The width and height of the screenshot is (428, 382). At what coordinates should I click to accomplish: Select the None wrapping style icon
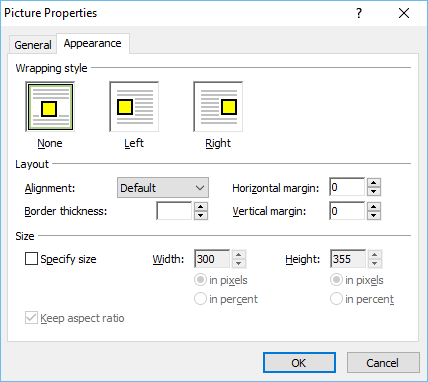pyautogui.click(x=50, y=107)
